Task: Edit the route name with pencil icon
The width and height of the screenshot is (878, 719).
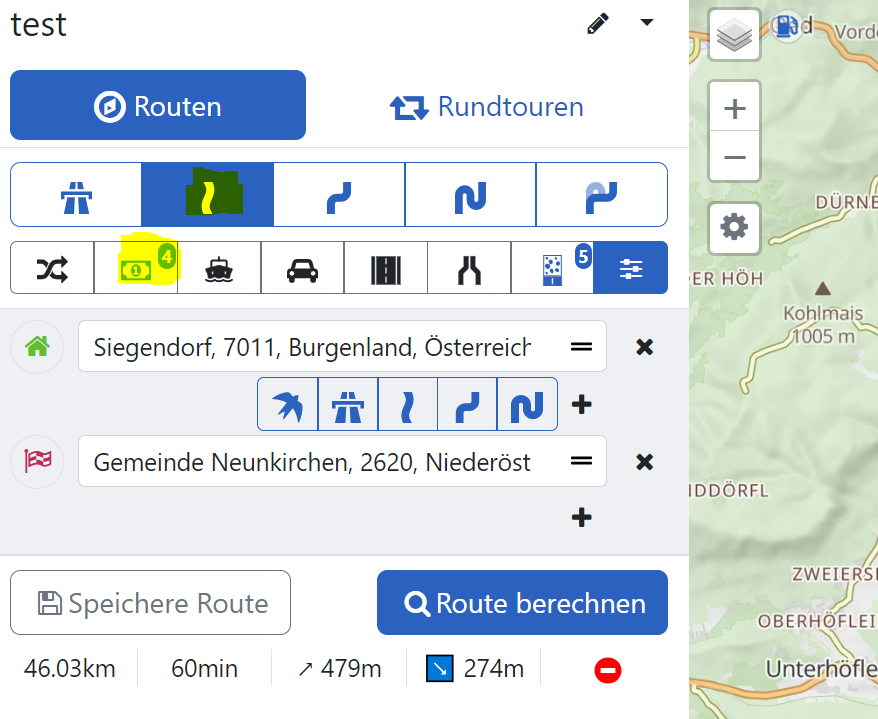Action: (597, 24)
